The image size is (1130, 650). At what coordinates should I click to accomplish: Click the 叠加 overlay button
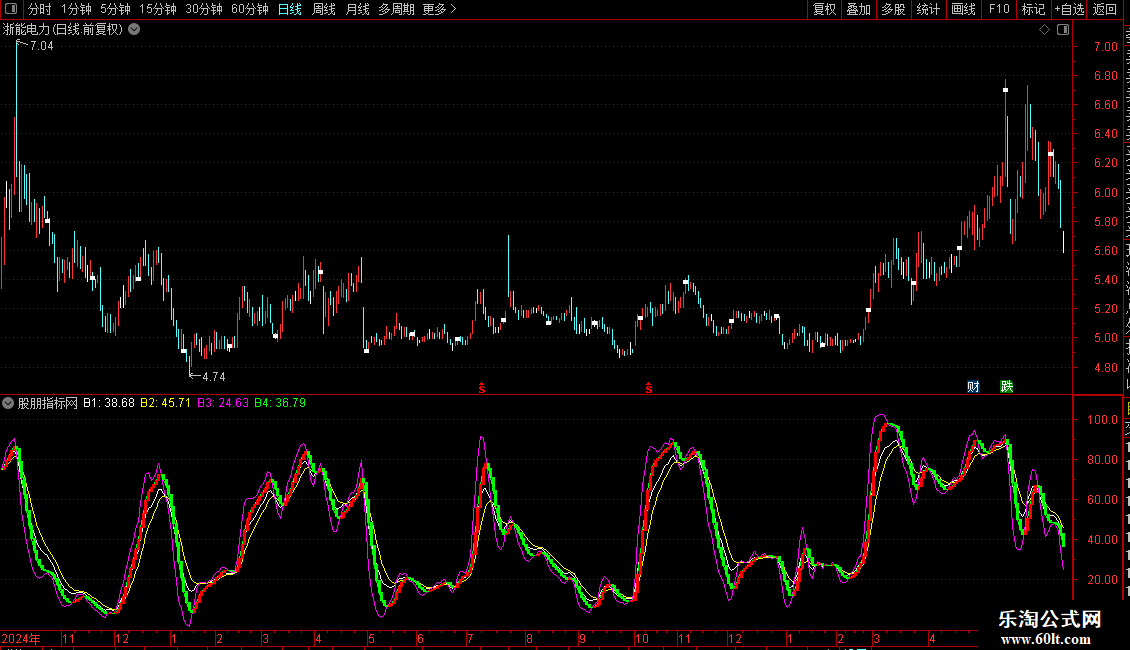858,9
